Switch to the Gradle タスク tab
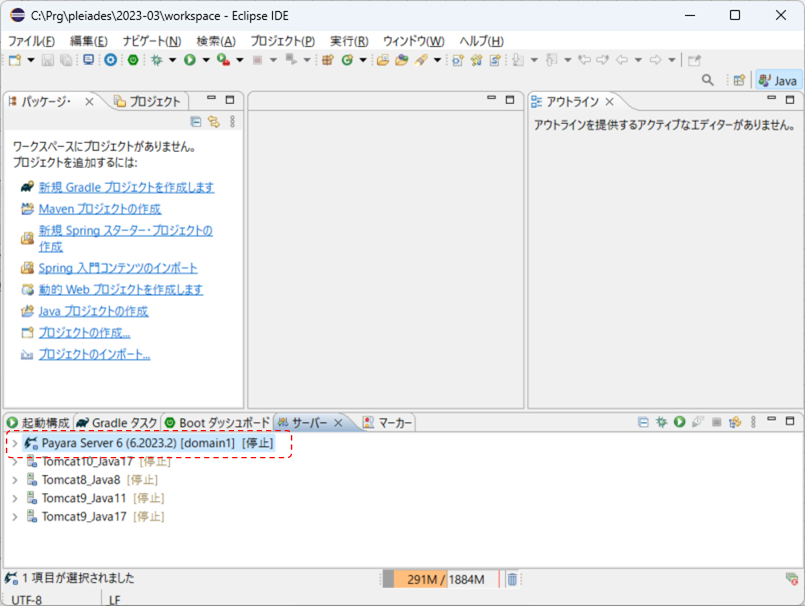This screenshot has width=805, height=606. tap(118, 423)
